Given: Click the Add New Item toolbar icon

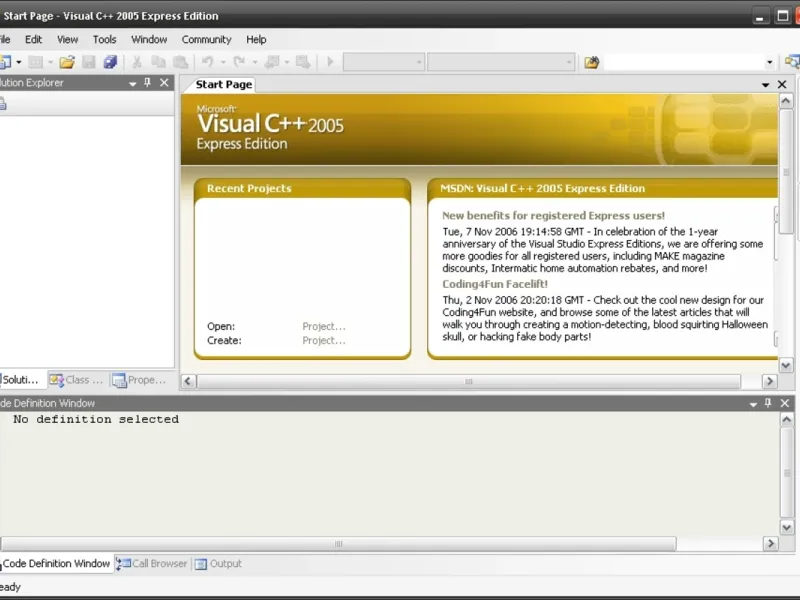Looking at the screenshot, I should [35, 62].
